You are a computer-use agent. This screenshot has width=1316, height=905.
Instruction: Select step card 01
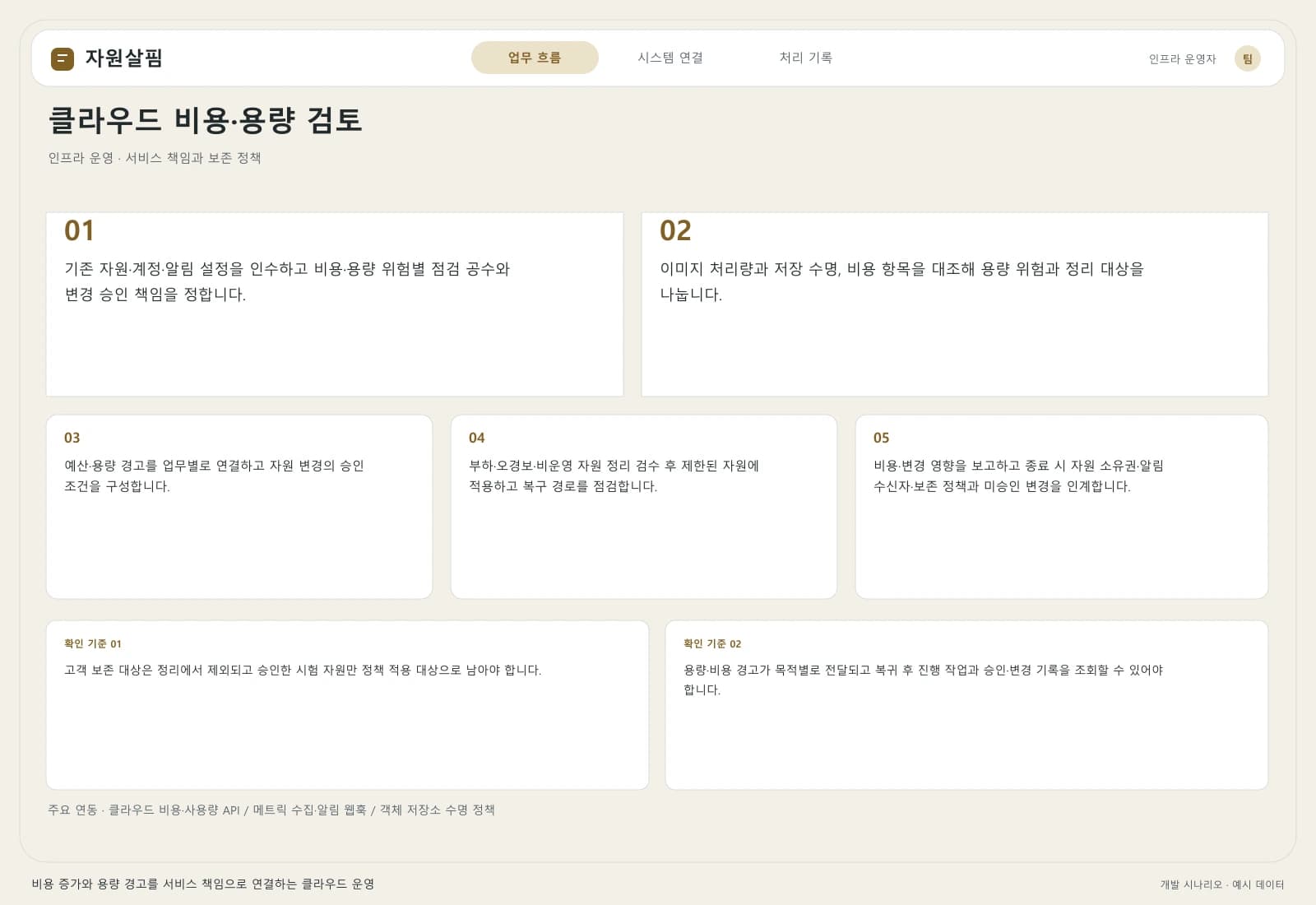pos(335,304)
